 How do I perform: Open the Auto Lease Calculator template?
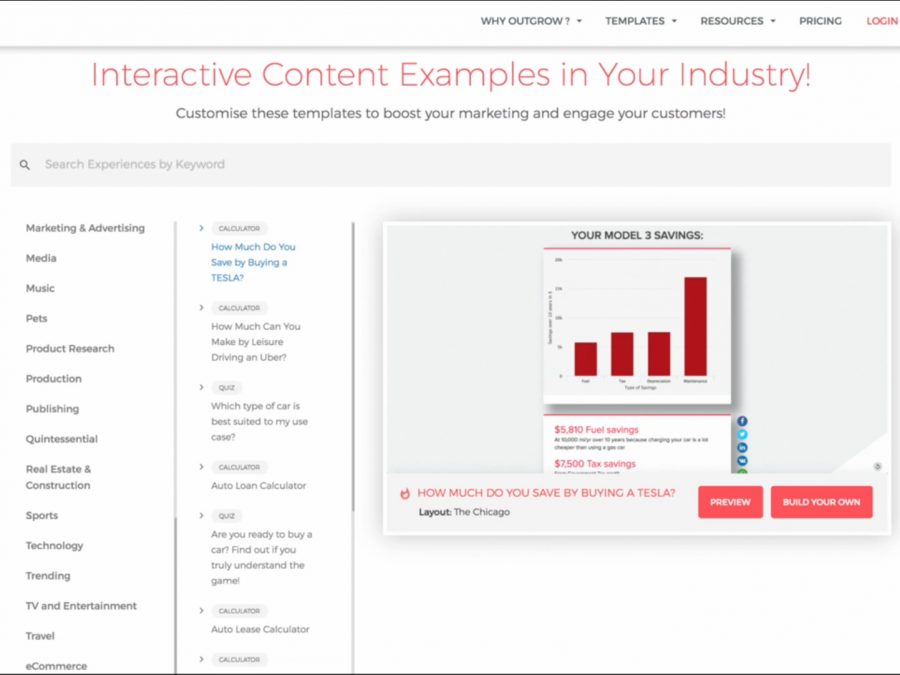260,629
